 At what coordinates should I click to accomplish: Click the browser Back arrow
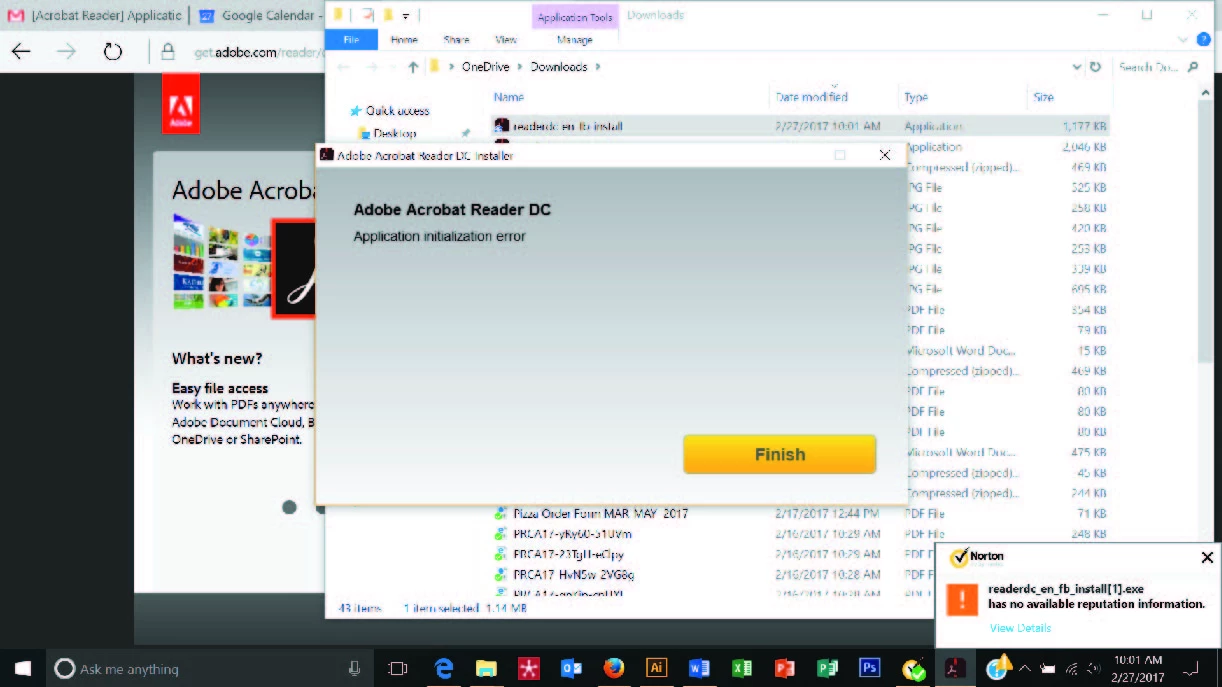pyautogui.click(x=21, y=52)
